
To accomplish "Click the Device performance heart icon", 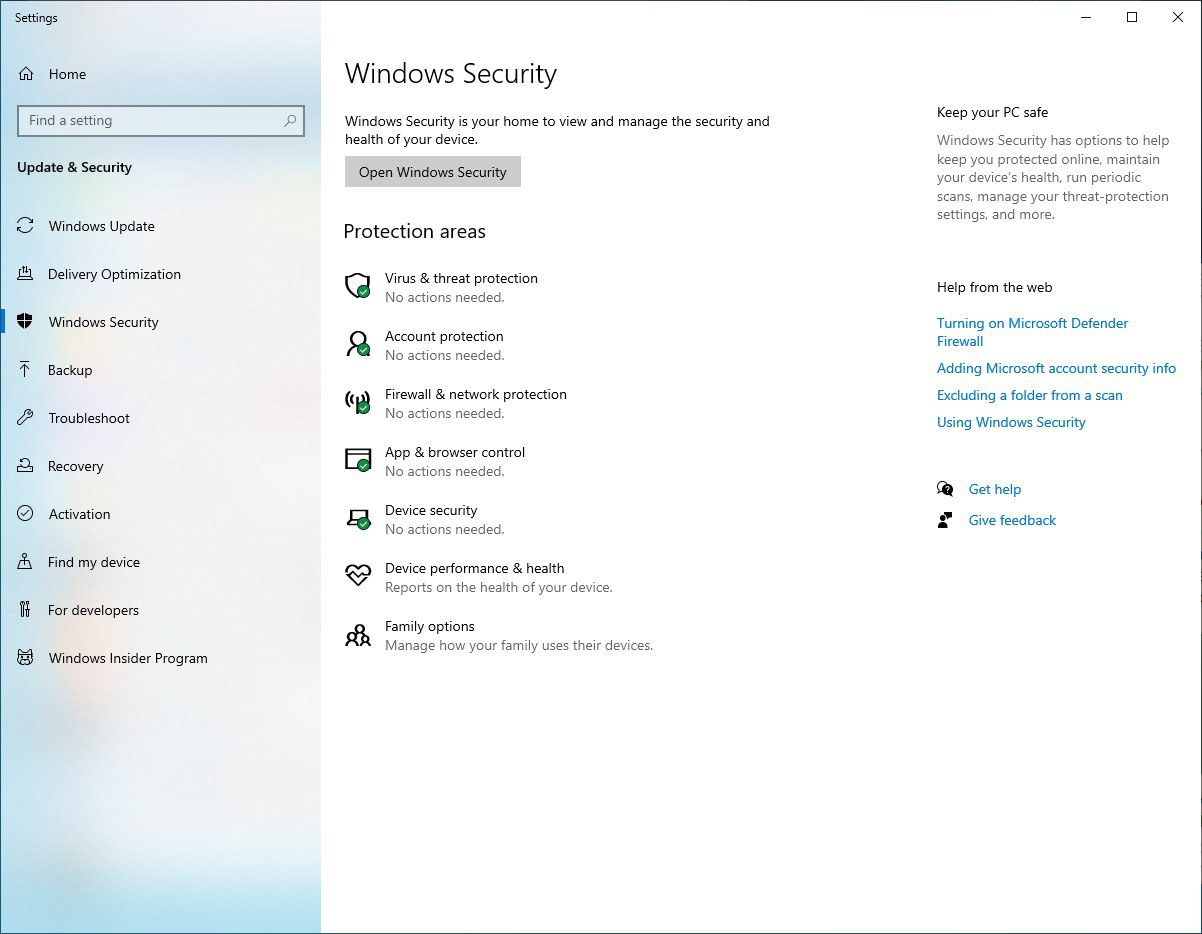I will tap(358, 576).
